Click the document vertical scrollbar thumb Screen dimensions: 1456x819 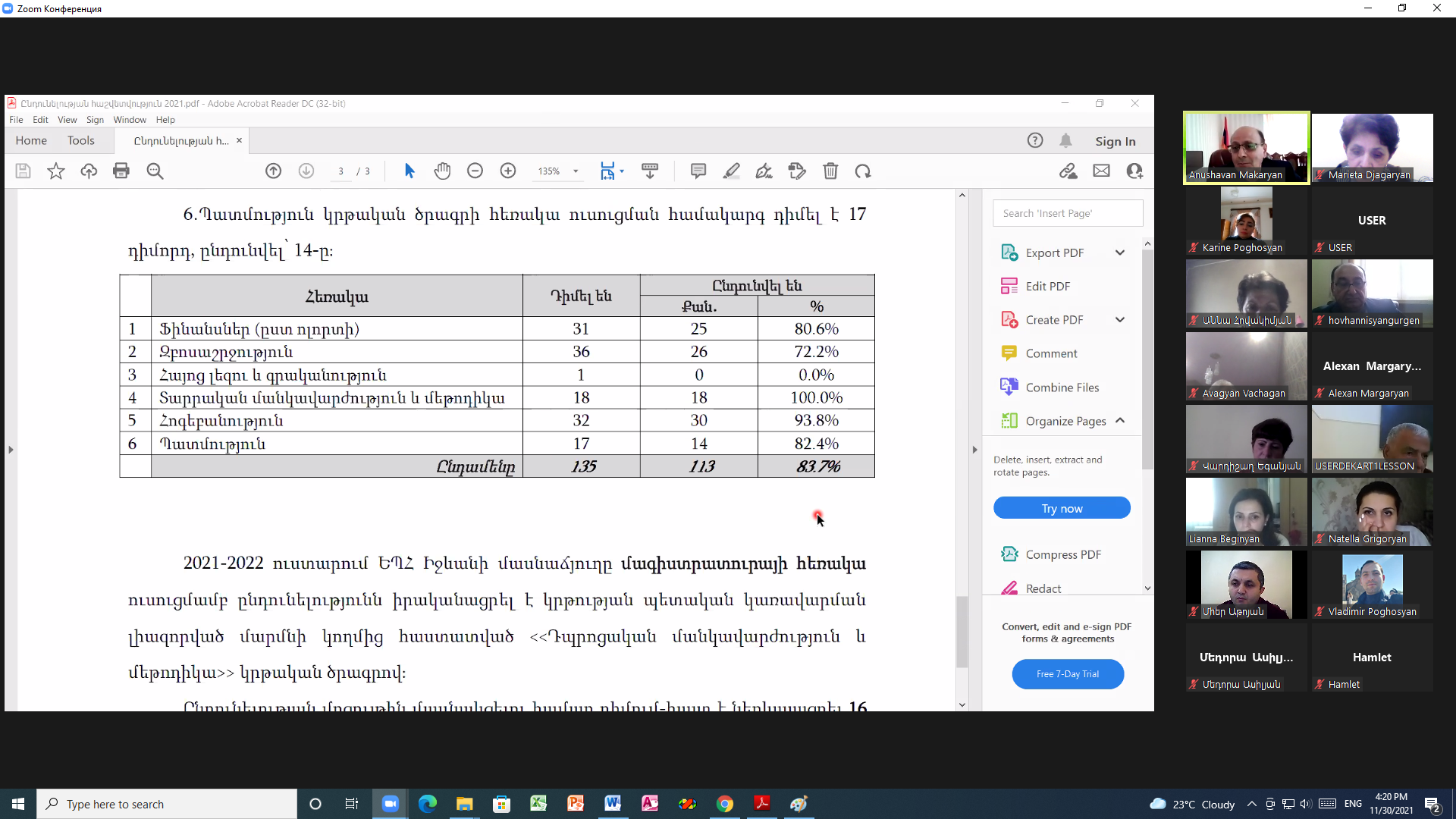(962, 632)
